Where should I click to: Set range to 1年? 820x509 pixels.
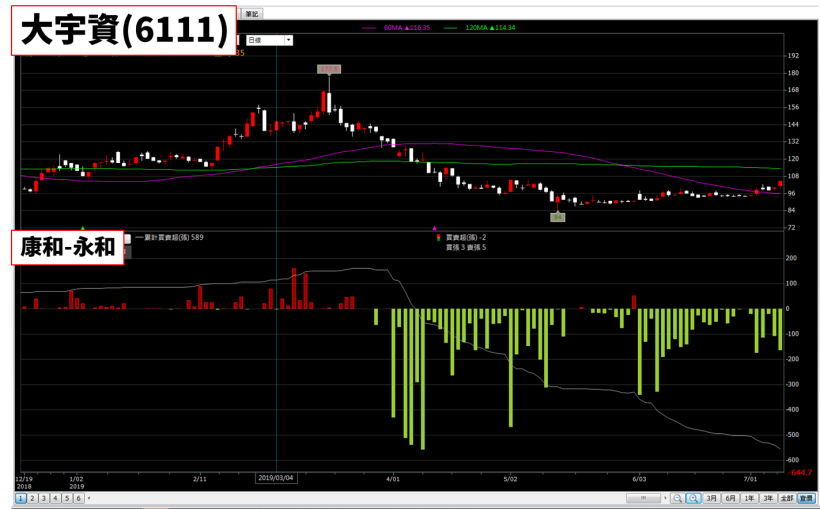point(749,498)
